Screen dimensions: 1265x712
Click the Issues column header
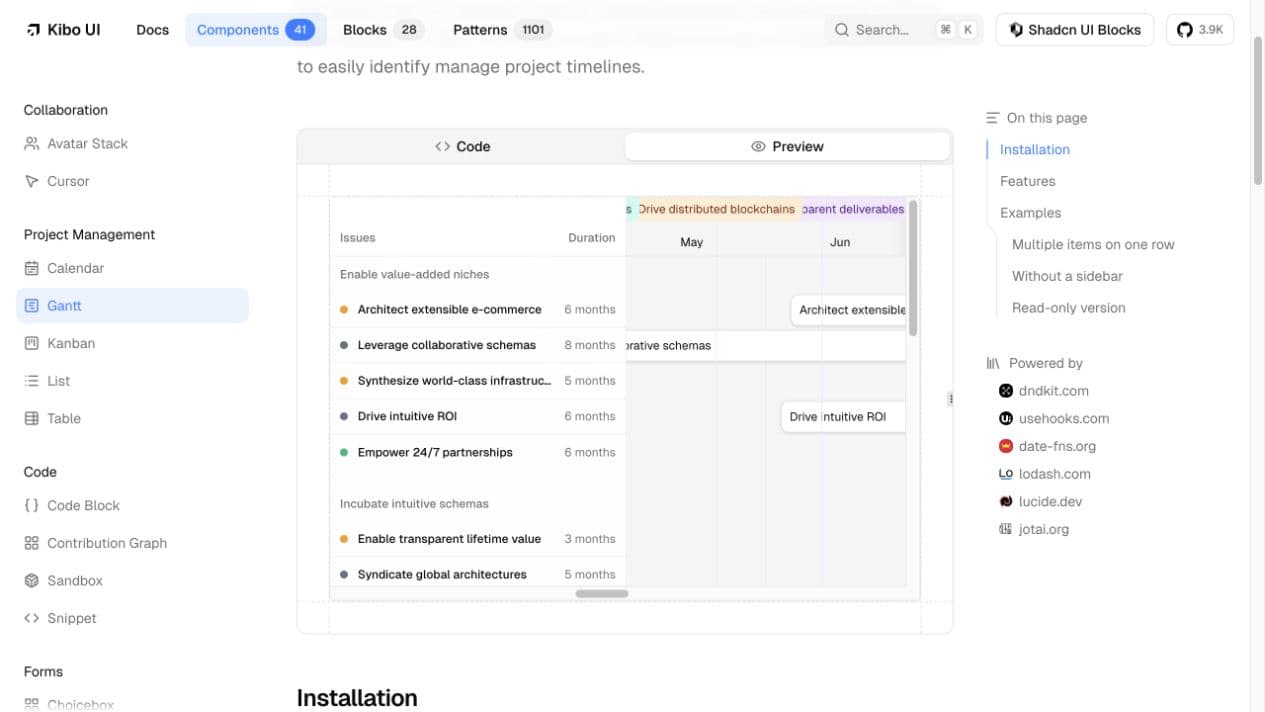click(x=357, y=238)
